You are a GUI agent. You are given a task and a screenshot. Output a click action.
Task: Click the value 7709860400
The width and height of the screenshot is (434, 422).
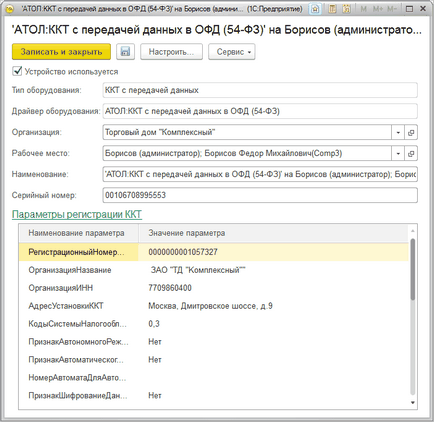pyautogui.click(x=170, y=288)
